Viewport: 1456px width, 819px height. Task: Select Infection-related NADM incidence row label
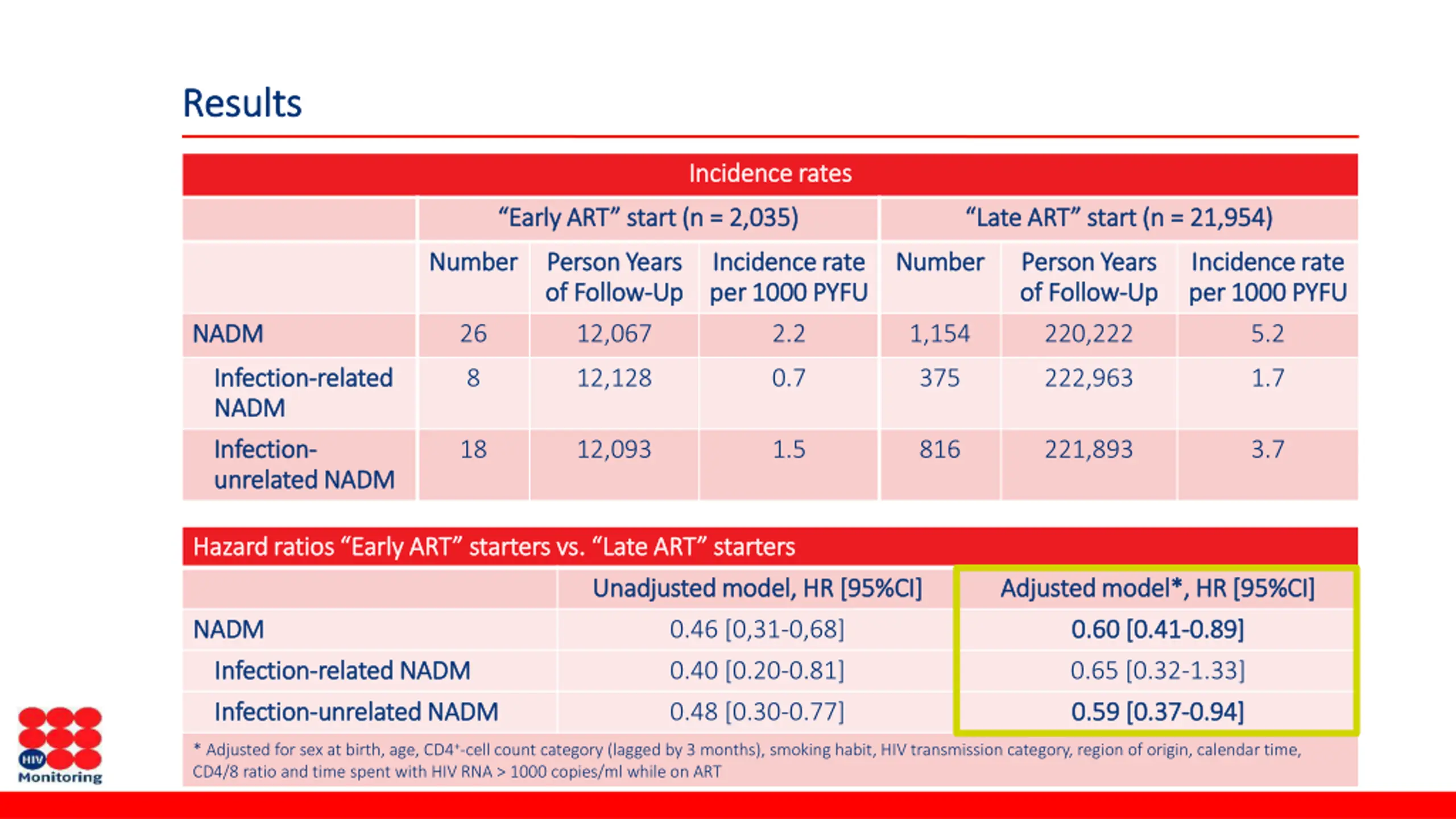[x=303, y=392]
